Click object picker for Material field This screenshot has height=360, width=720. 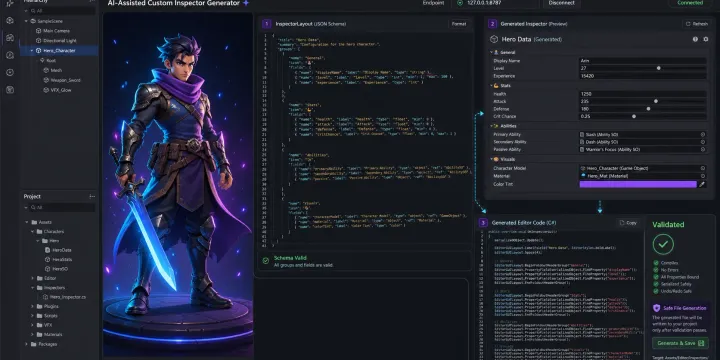[x=703, y=176]
